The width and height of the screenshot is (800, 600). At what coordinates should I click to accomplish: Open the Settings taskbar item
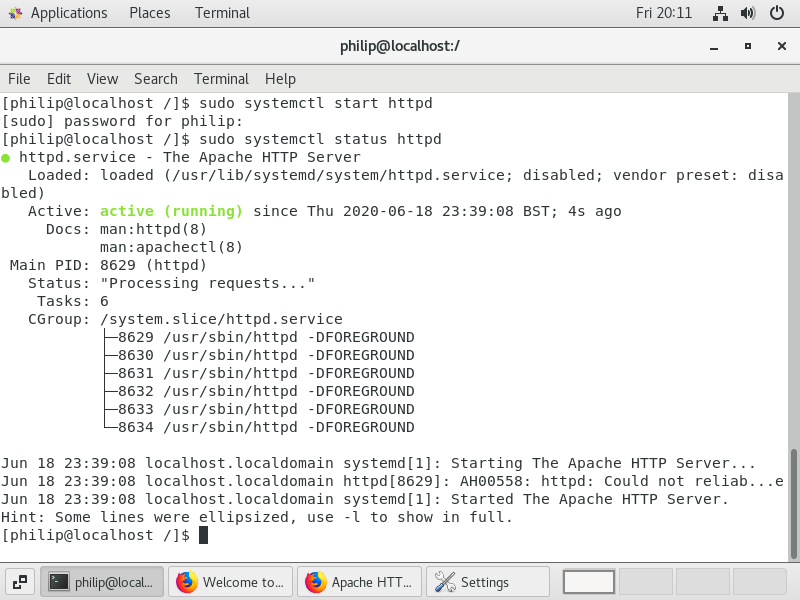click(x=488, y=582)
